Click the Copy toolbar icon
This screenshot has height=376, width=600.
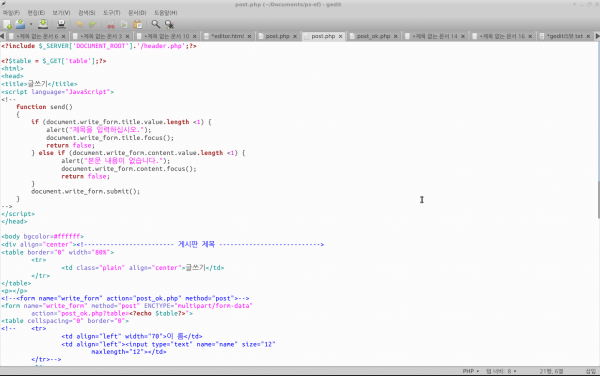124,24
